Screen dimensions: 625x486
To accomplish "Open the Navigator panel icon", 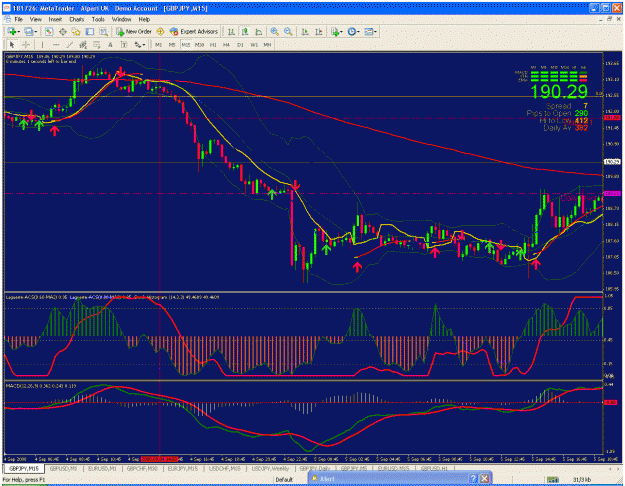I will [x=76, y=31].
